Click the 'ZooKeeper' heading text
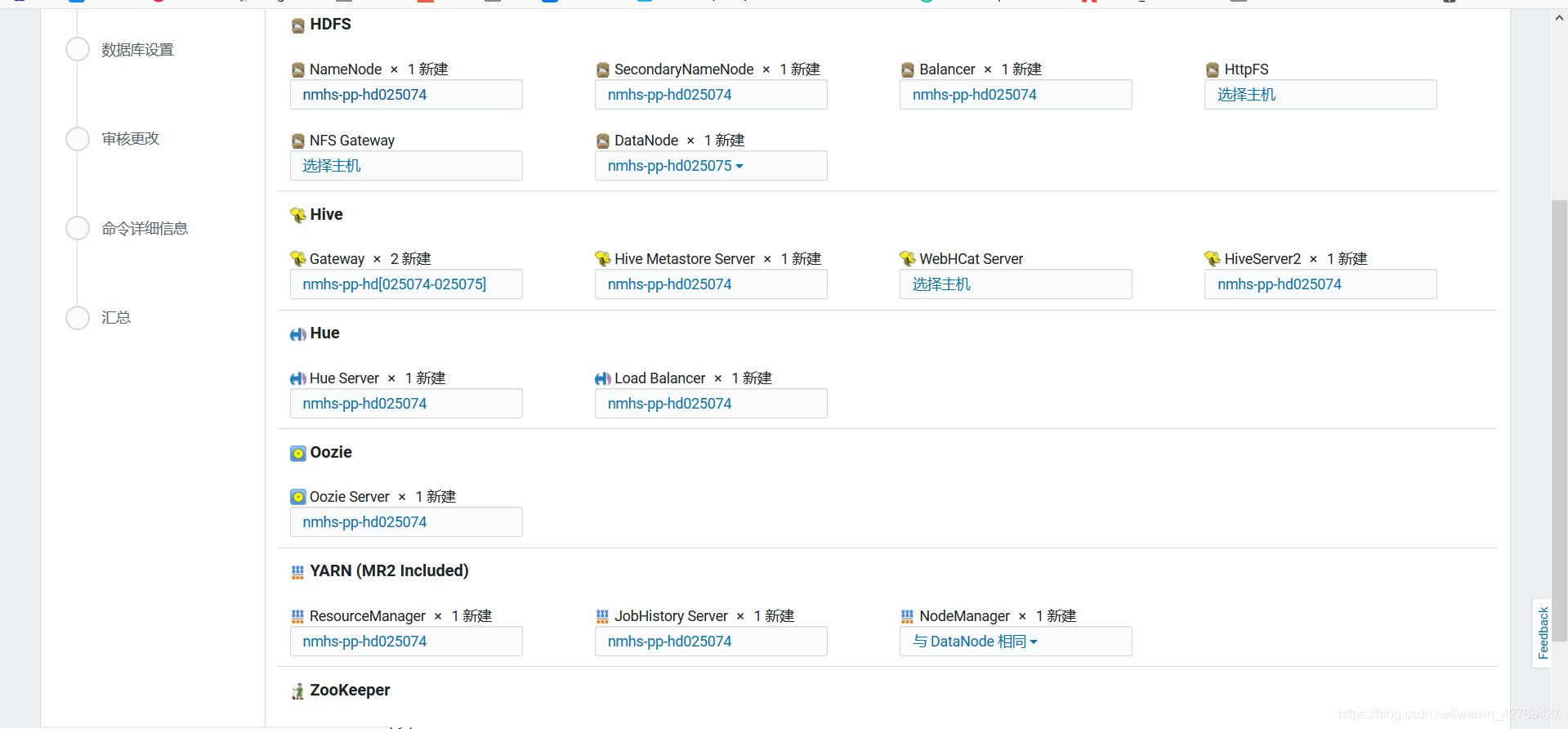The height and width of the screenshot is (729, 1568). click(x=350, y=691)
